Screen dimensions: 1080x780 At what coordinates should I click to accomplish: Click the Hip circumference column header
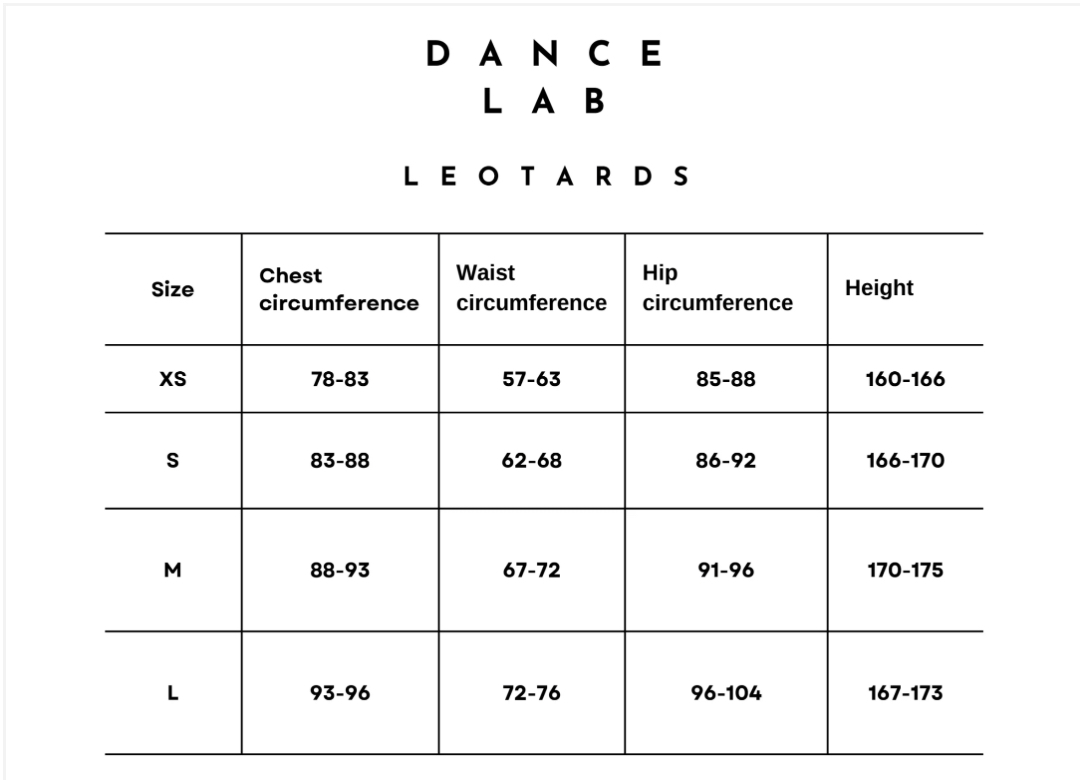tap(717, 288)
